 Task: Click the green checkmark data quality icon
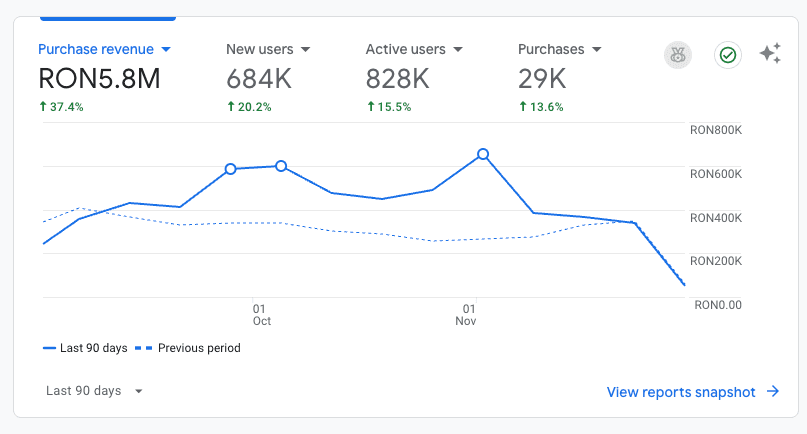(x=728, y=55)
